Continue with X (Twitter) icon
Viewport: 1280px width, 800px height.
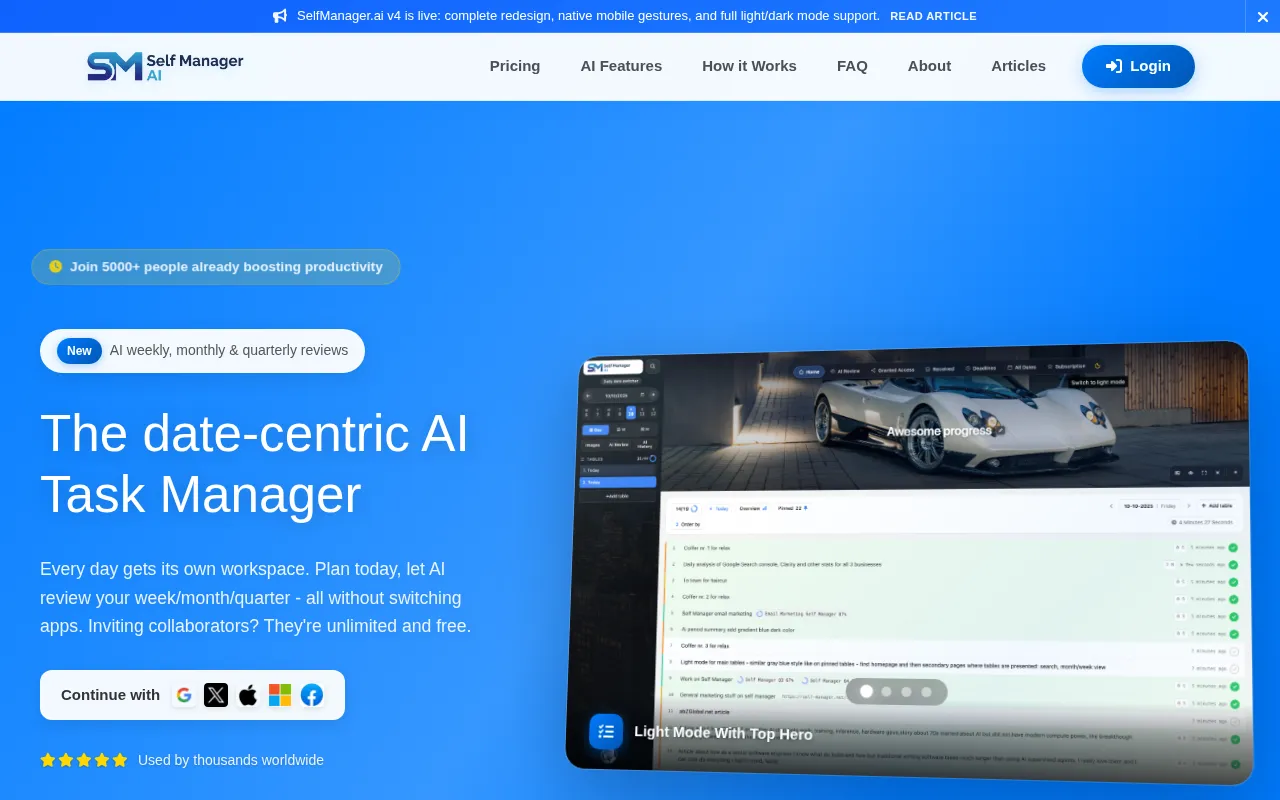[x=216, y=695]
